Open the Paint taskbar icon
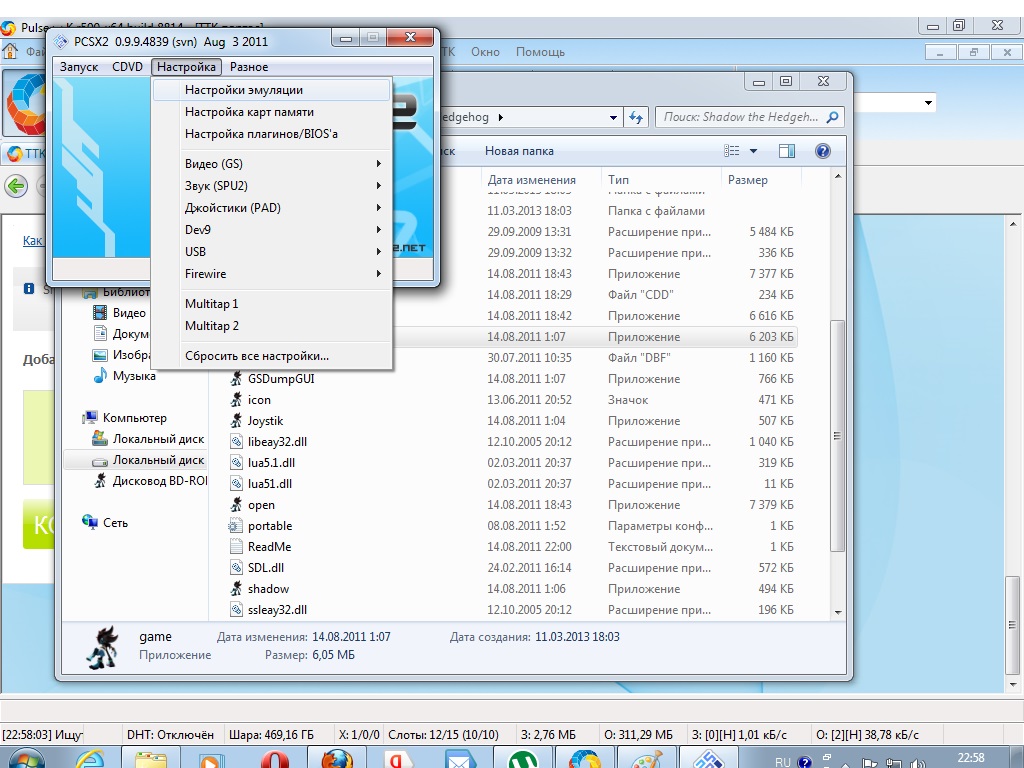 645,759
